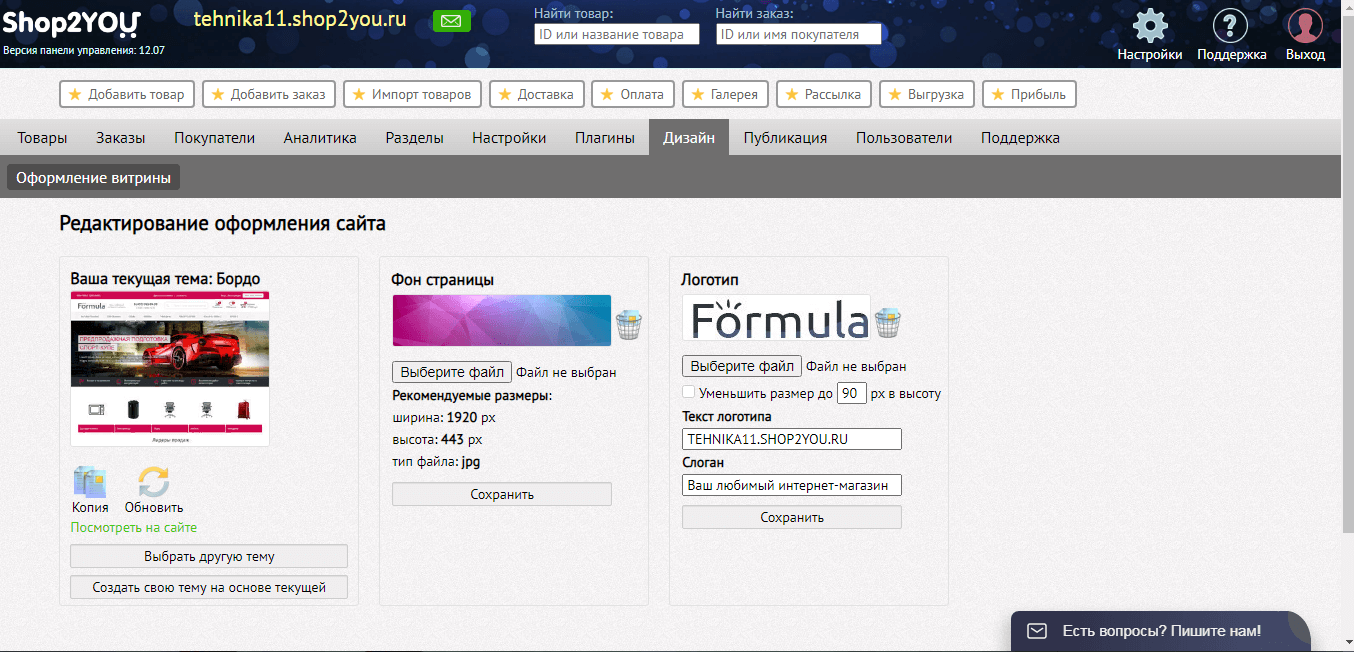This screenshot has height=652, width=1354.
Task: Open the Analytics menu tab
Action: coord(319,138)
